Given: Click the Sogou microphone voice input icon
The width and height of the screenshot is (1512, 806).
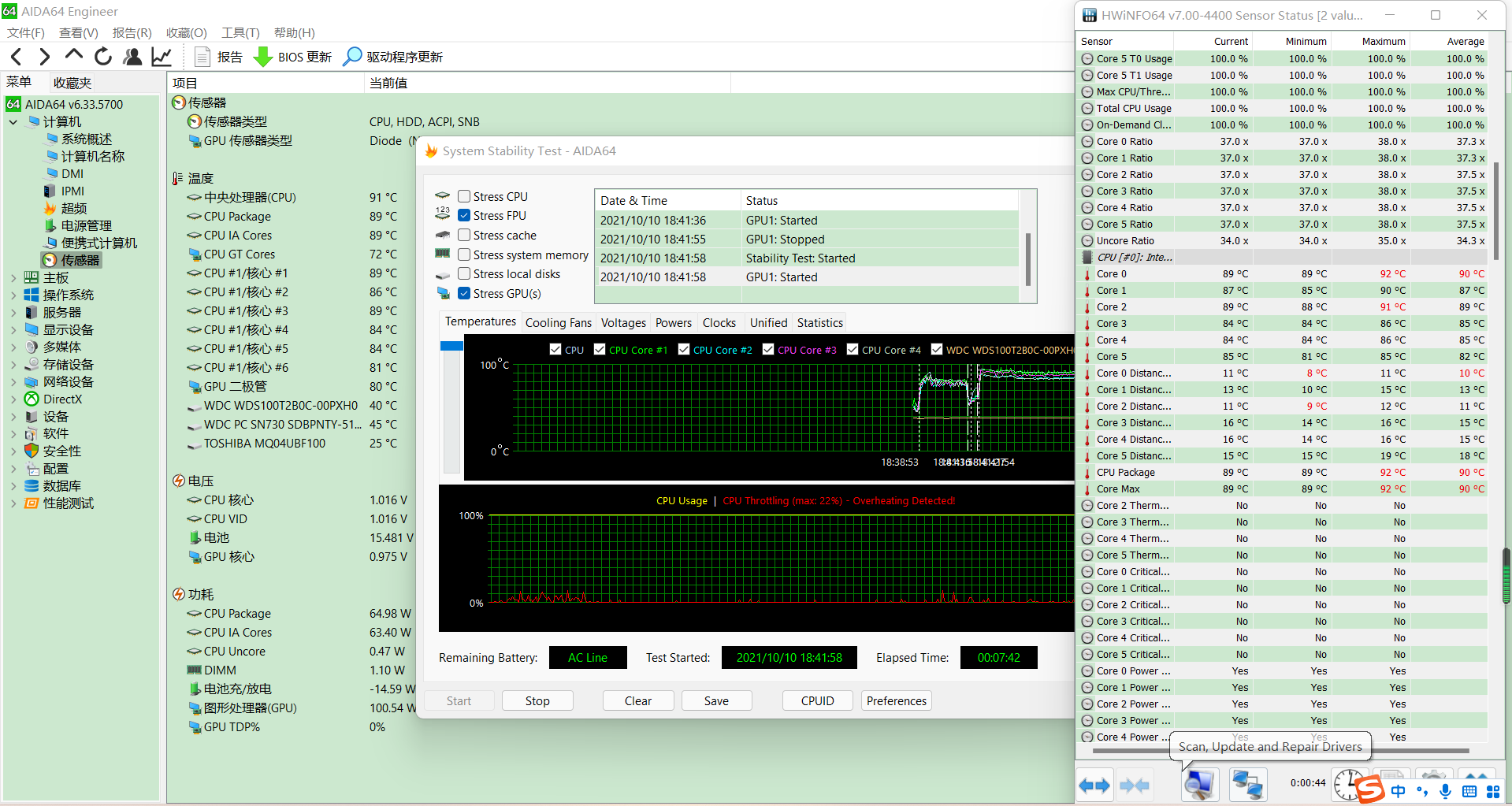Looking at the screenshot, I should point(1446,791).
